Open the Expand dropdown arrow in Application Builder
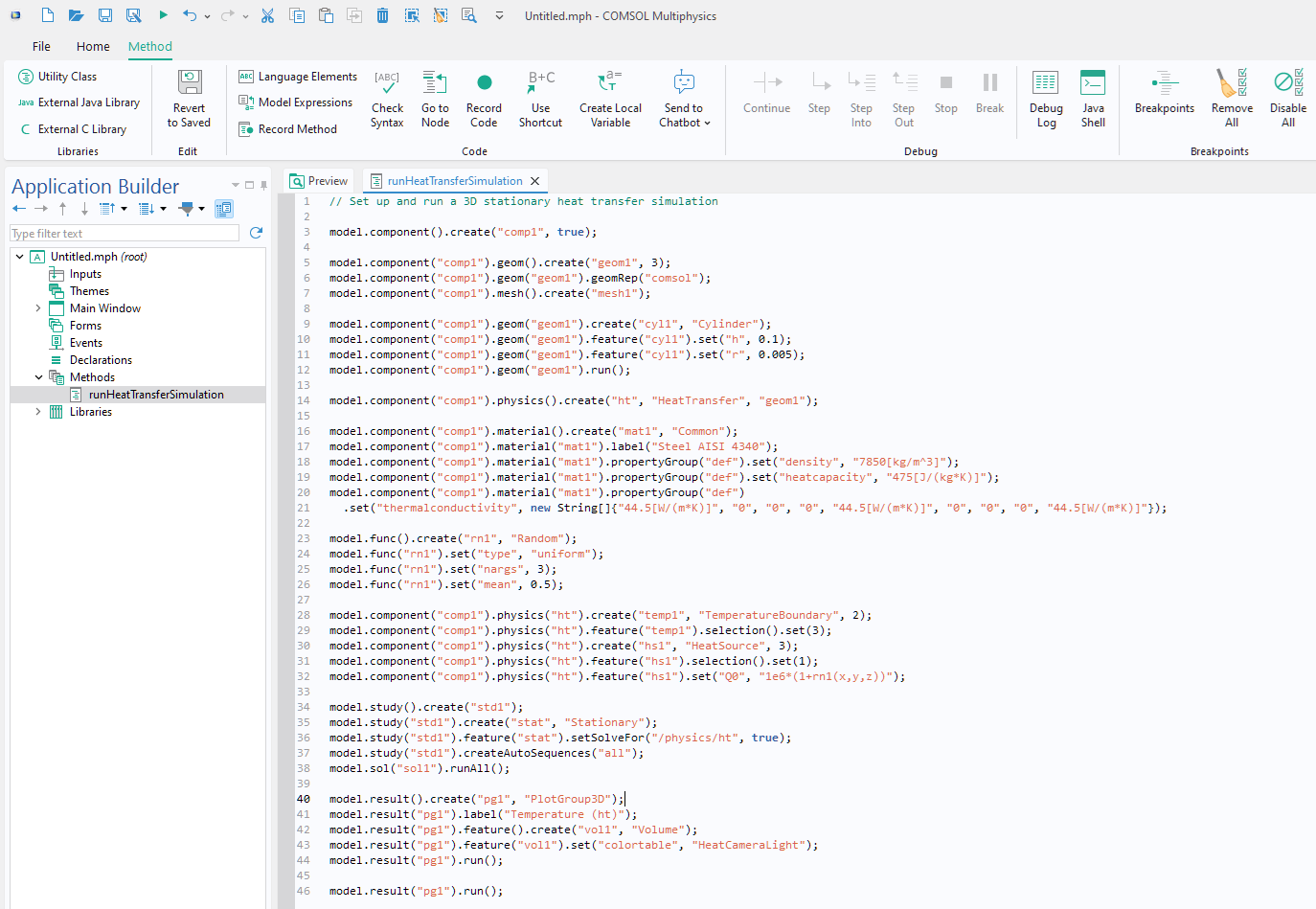Viewport: 1316px width, 909px height. pos(163,209)
